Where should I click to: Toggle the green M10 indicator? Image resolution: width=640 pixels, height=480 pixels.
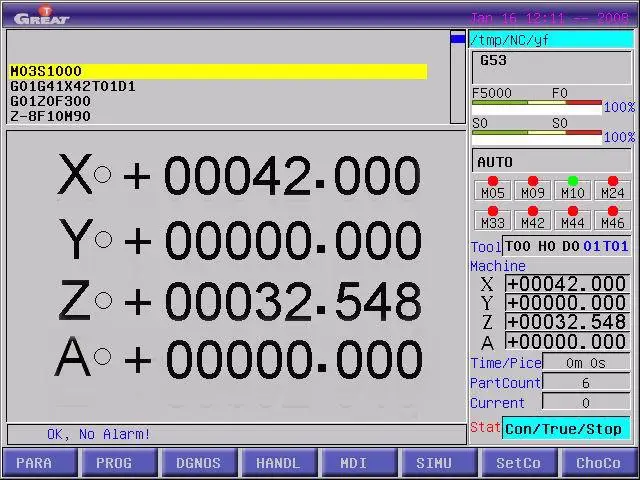click(x=573, y=189)
